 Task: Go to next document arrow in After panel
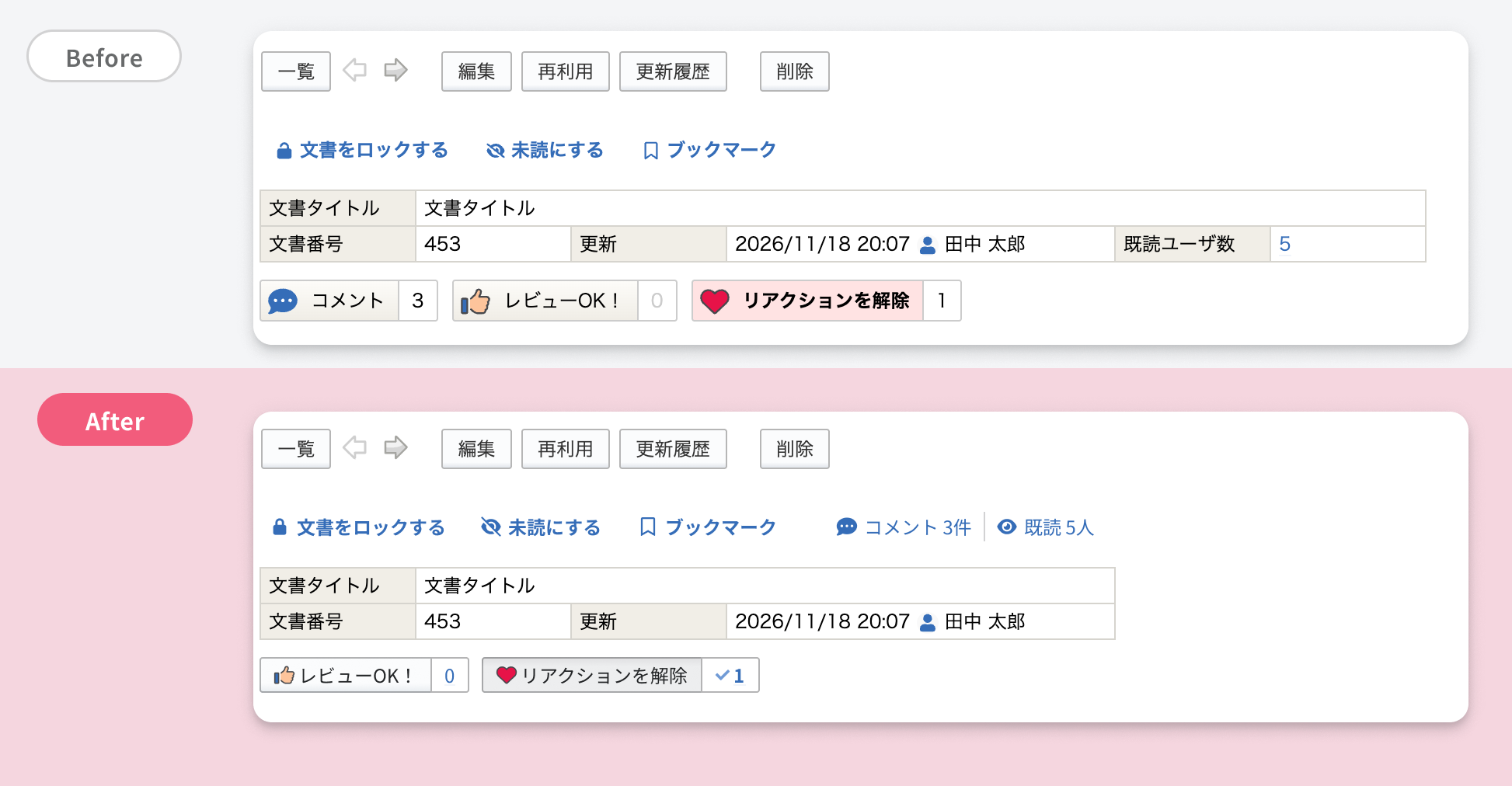pyautogui.click(x=396, y=447)
